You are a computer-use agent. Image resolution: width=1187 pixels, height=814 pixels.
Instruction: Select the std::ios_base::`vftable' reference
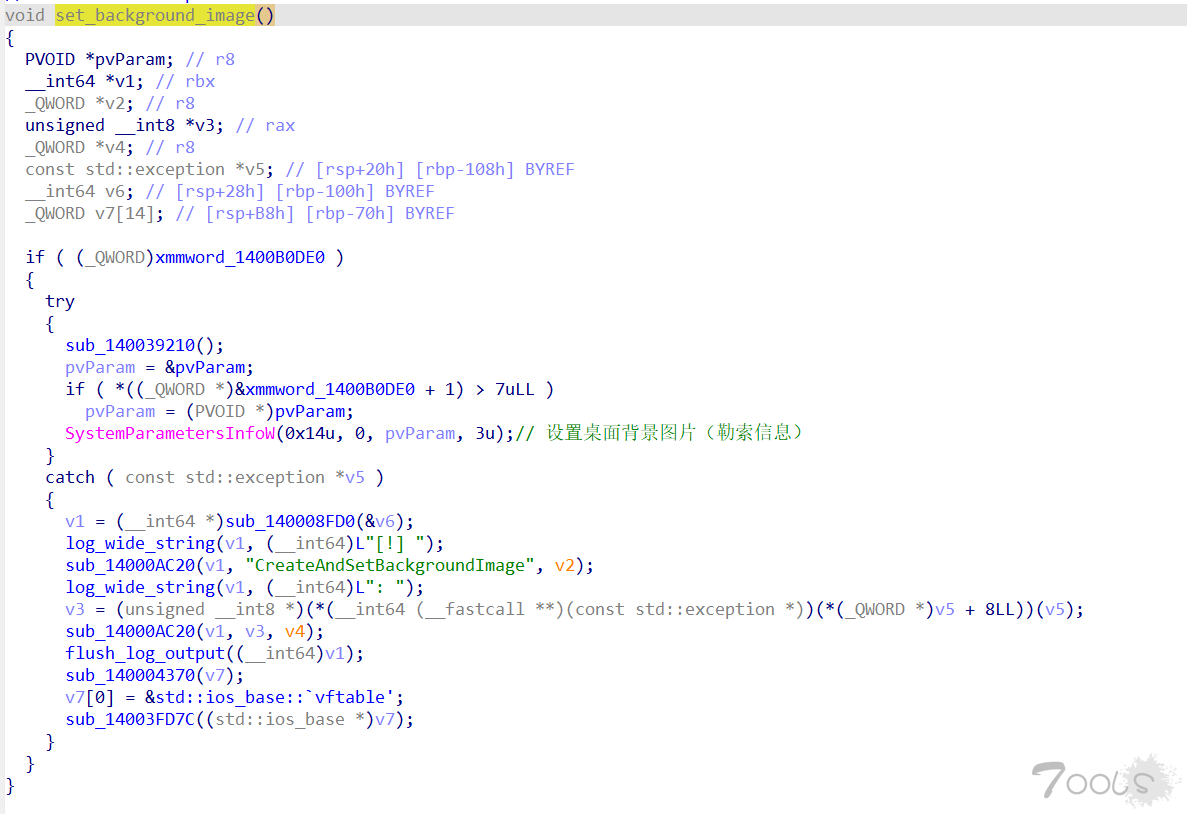point(280,697)
